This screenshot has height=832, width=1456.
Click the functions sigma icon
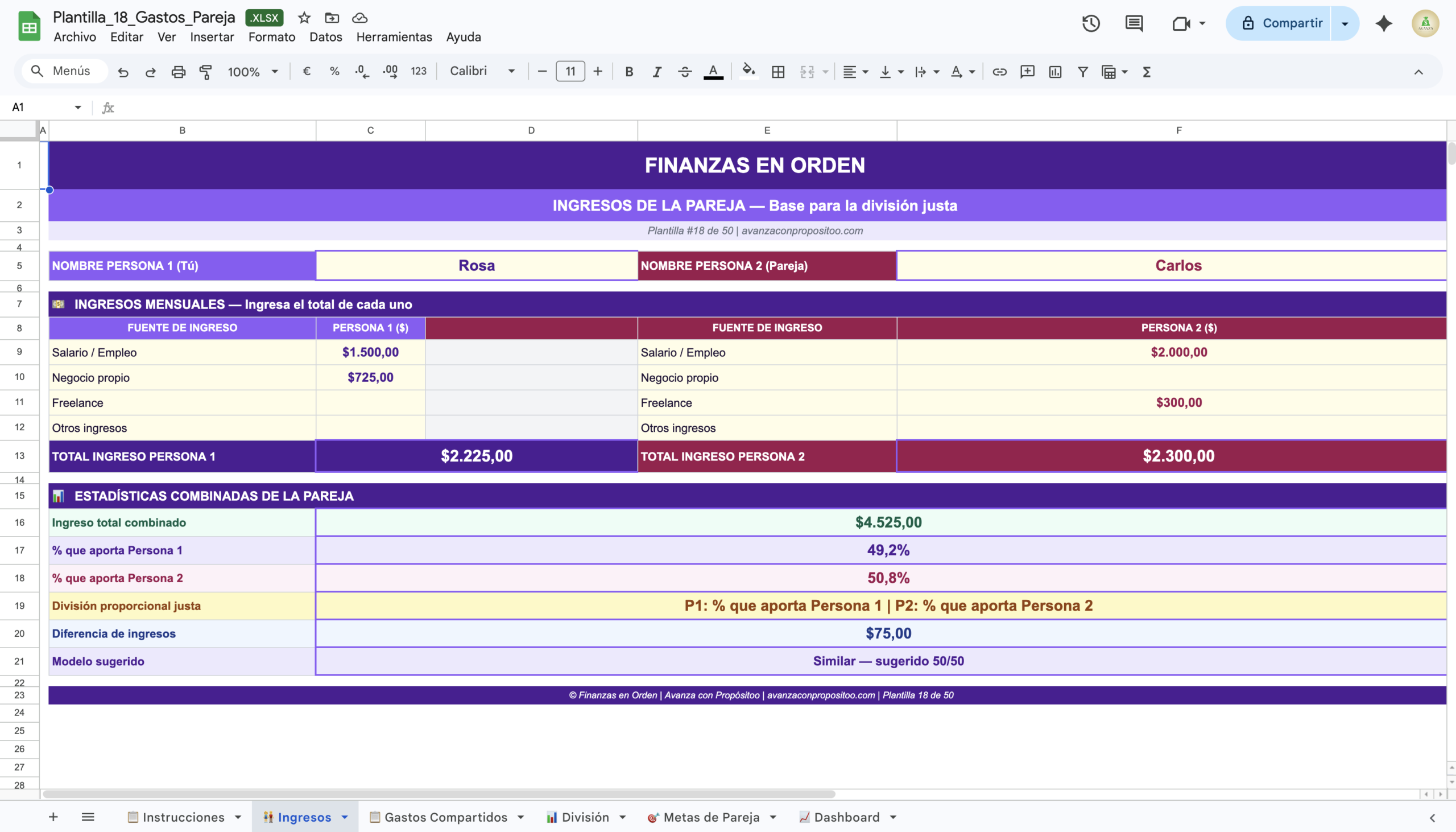pos(1146,72)
